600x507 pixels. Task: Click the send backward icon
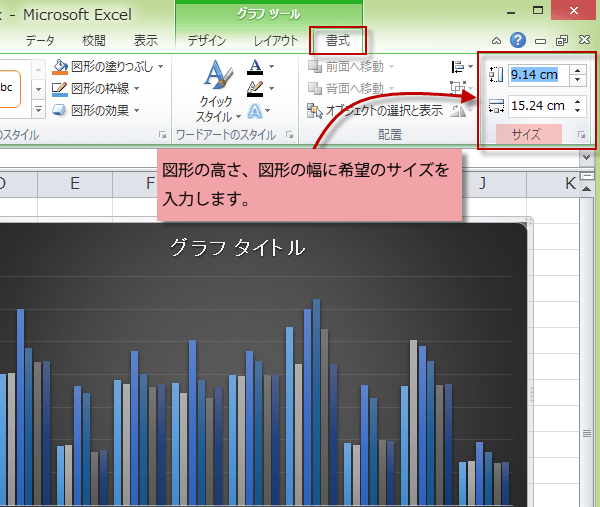point(315,88)
